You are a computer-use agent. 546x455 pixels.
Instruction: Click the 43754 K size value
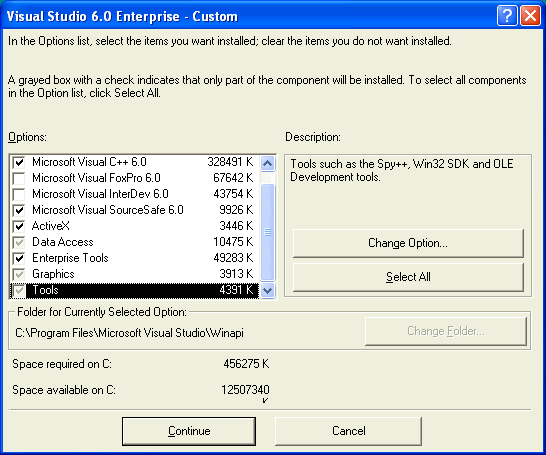233,194
